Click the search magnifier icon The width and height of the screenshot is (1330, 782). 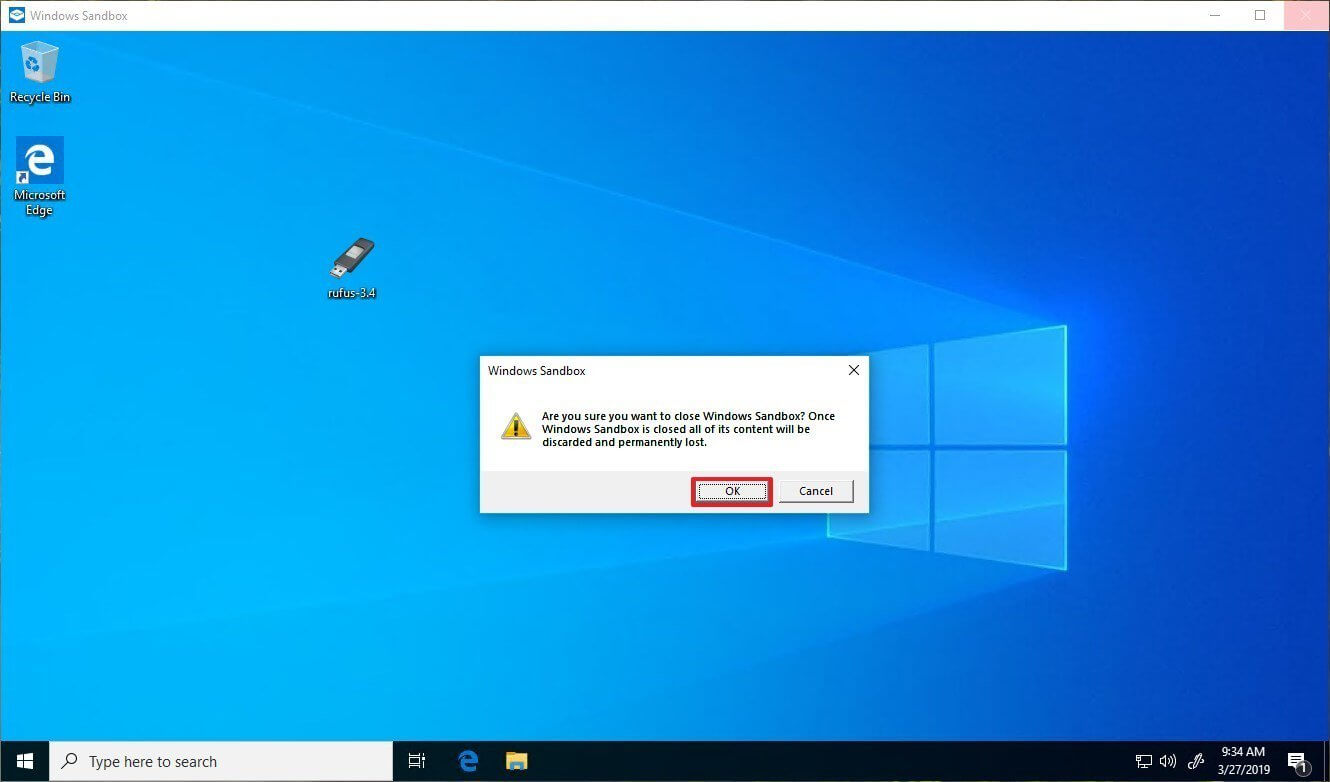pyautogui.click(x=68, y=761)
